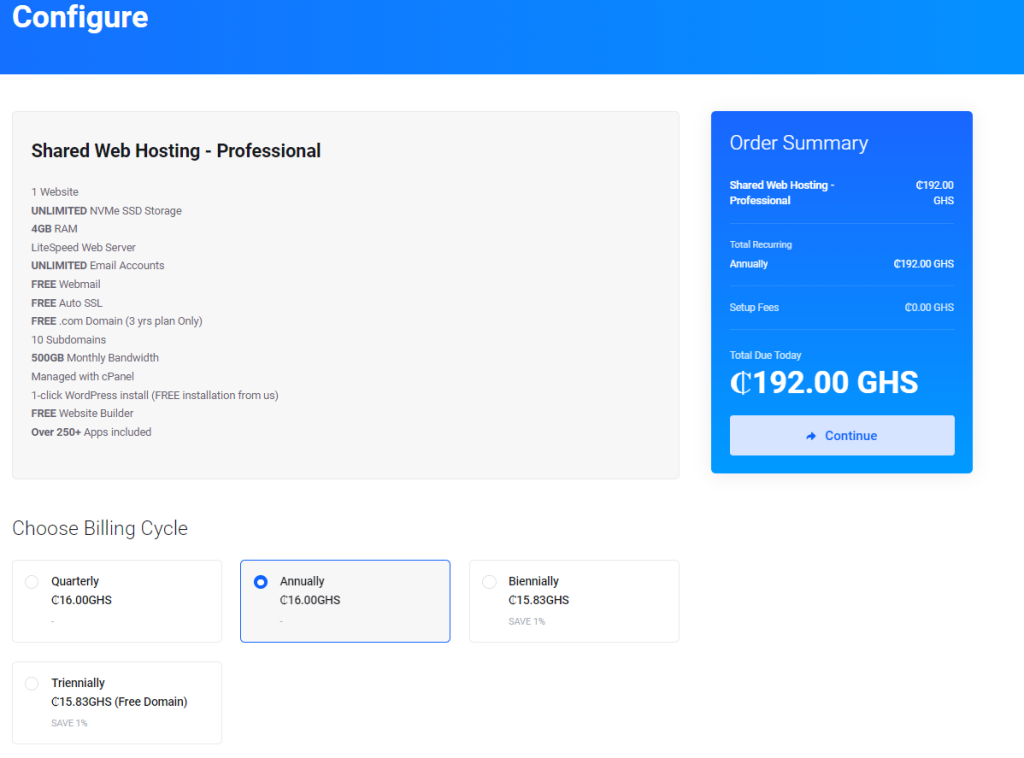Click the FREE Website Builder line

(82, 413)
